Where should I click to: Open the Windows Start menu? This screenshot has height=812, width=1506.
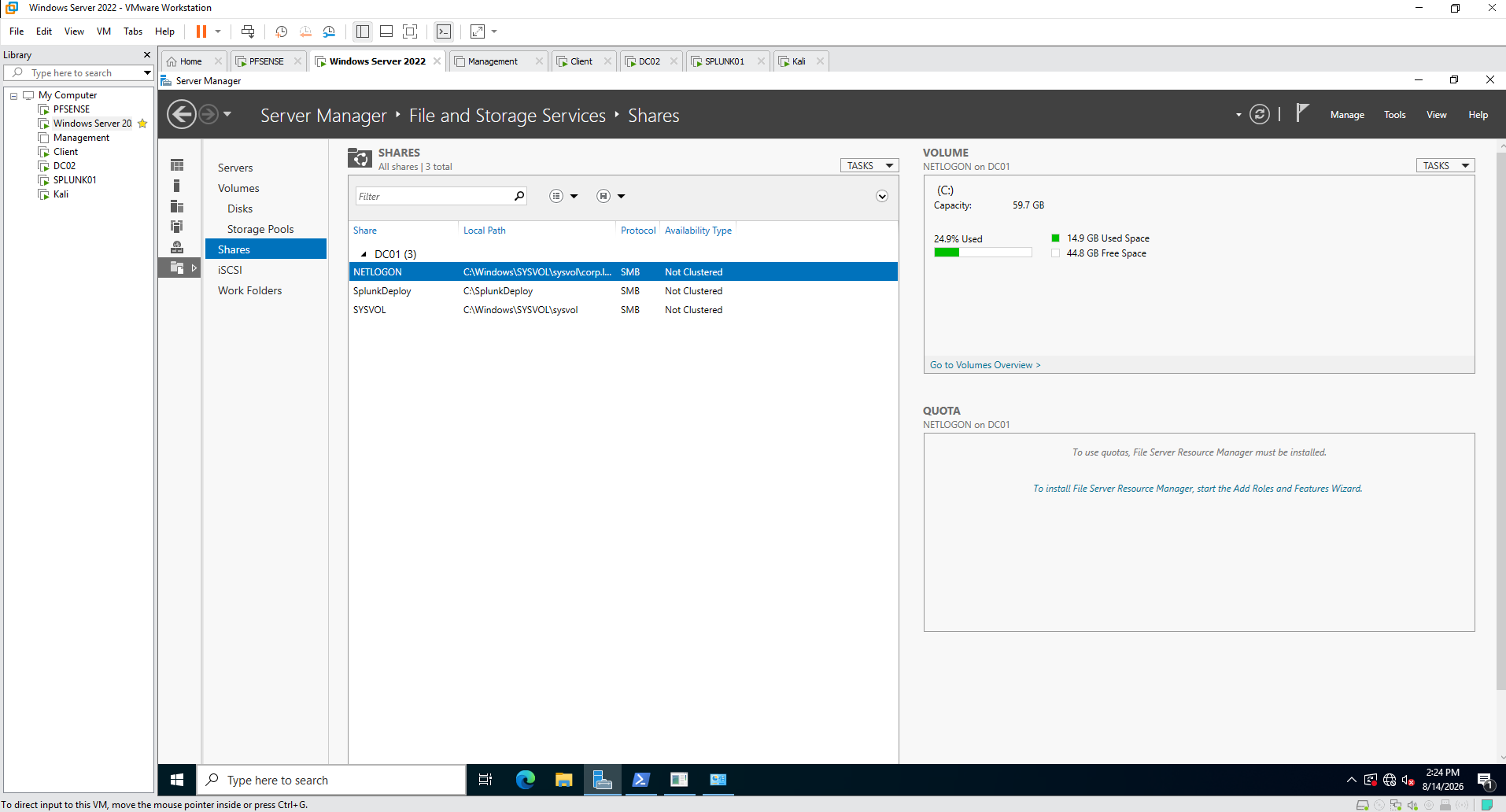click(x=177, y=780)
